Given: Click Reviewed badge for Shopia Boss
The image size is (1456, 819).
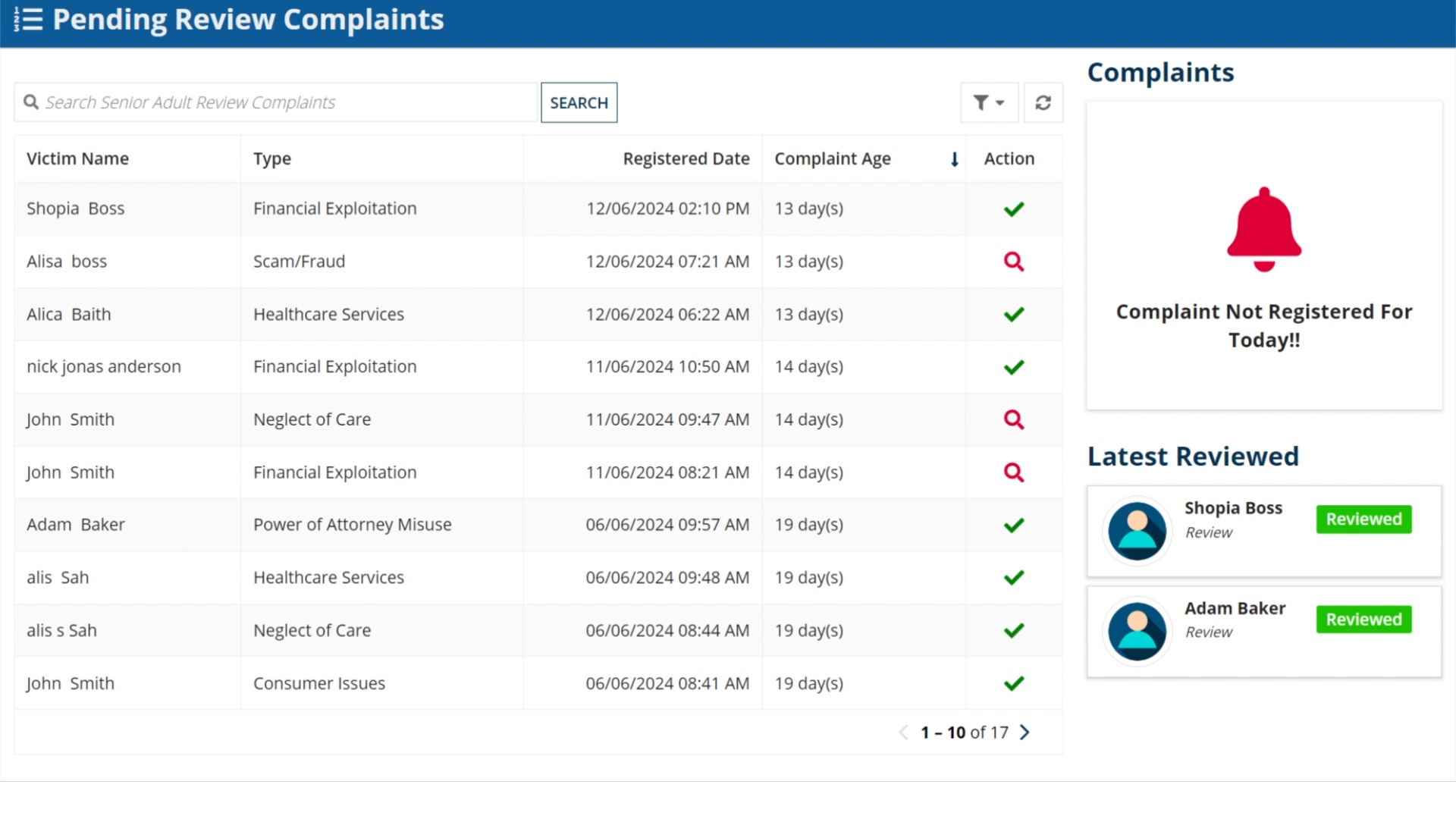Looking at the screenshot, I should (x=1363, y=519).
